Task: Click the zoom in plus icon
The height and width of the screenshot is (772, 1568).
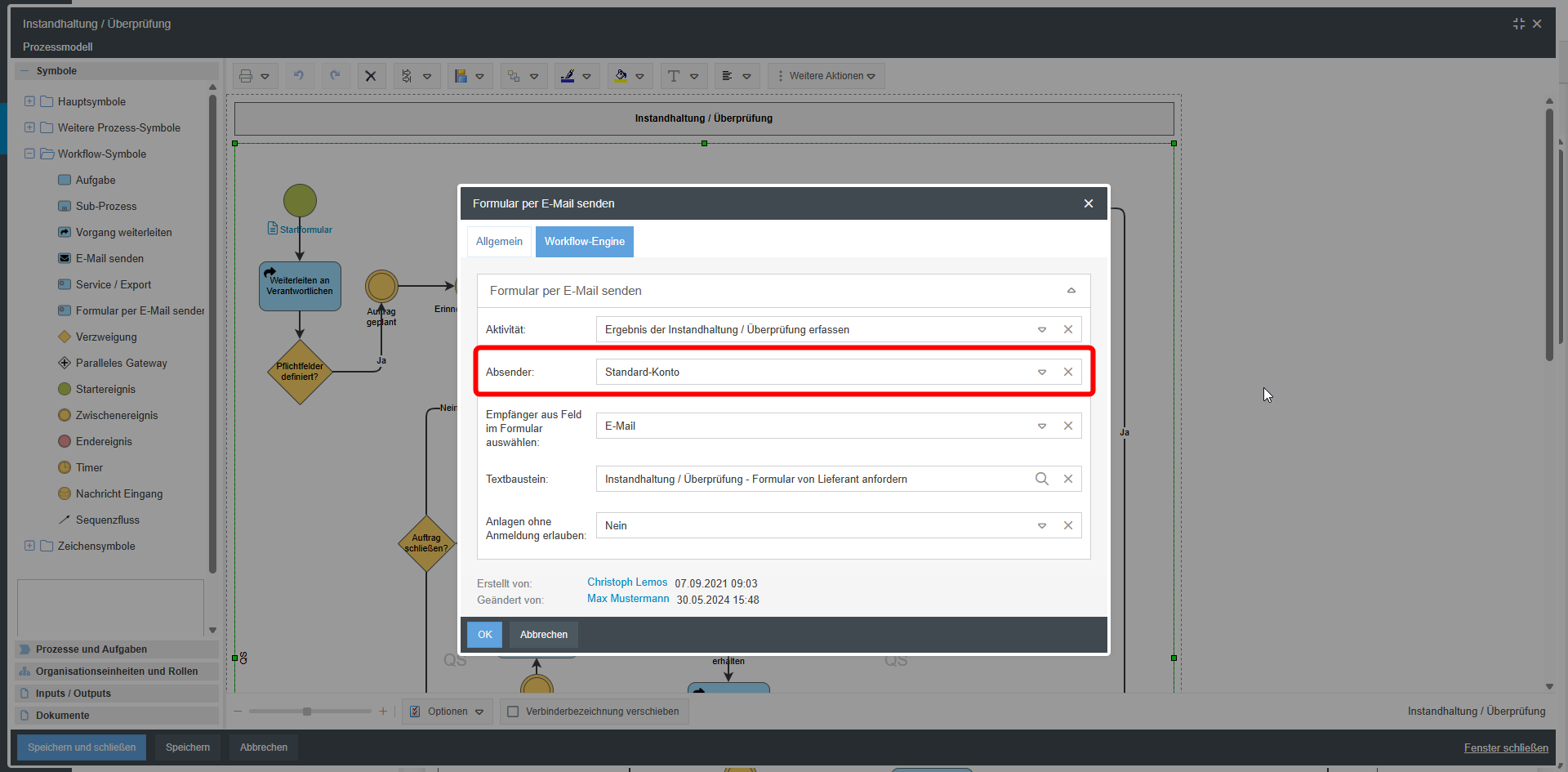Action: click(x=383, y=712)
